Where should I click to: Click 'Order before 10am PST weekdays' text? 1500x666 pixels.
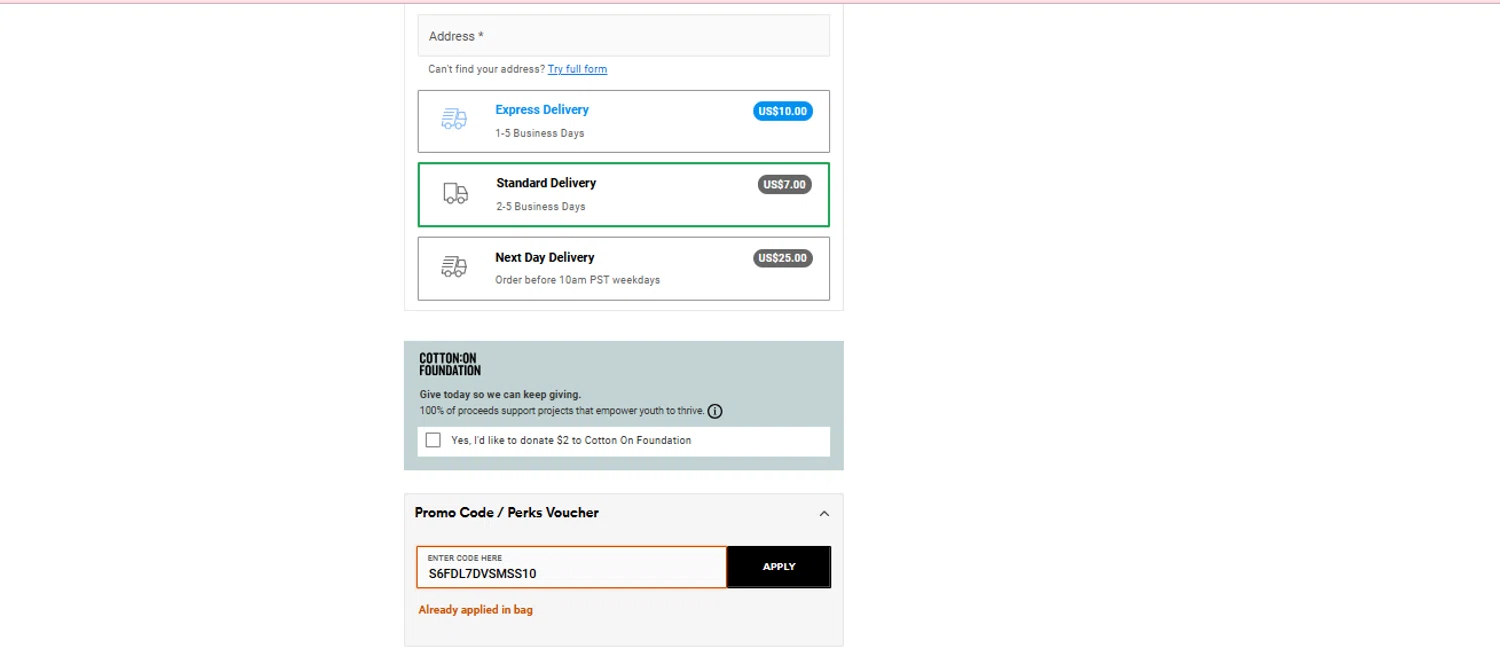[578, 280]
